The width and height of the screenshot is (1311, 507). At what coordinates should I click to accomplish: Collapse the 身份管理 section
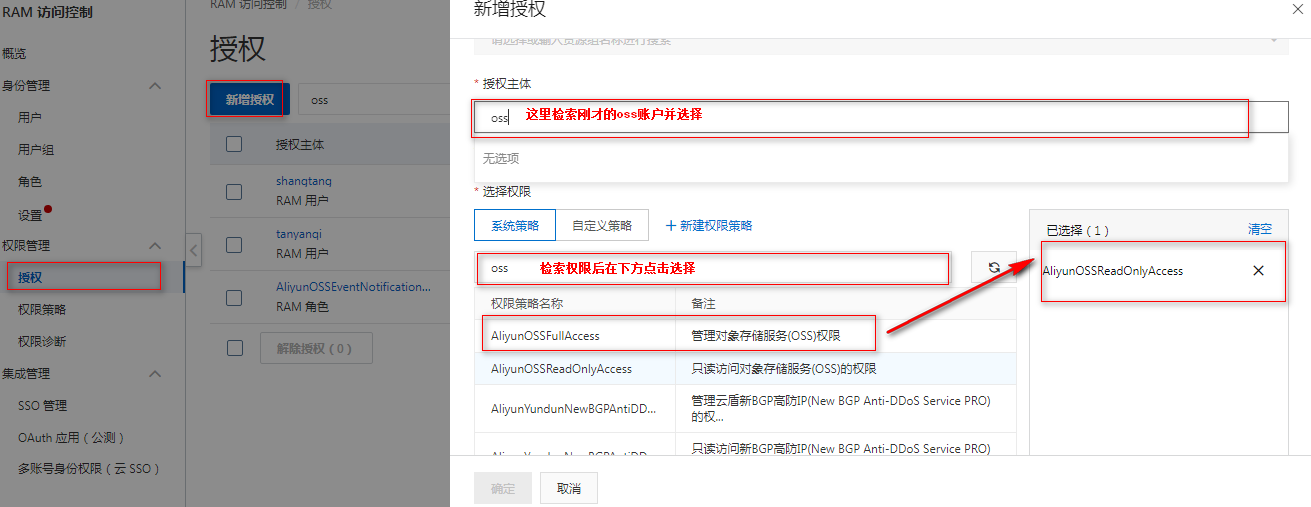(x=155, y=86)
